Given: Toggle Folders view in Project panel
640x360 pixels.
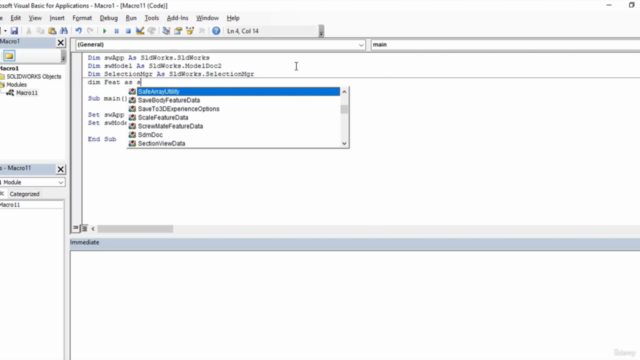Looking at the screenshot, I should [x=9, y=56].
